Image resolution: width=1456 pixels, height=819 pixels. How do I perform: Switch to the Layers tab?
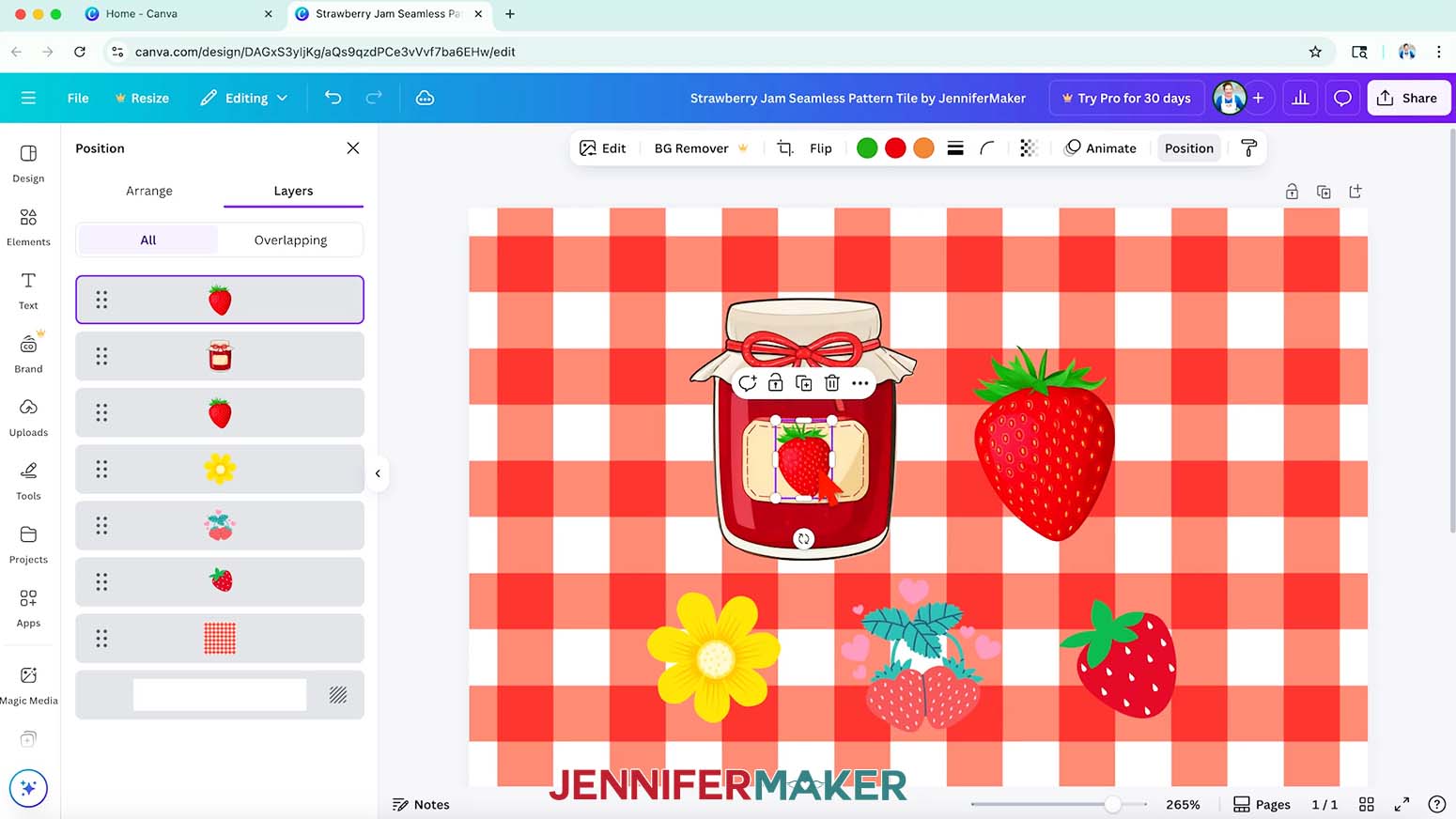(x=293, y=191)
